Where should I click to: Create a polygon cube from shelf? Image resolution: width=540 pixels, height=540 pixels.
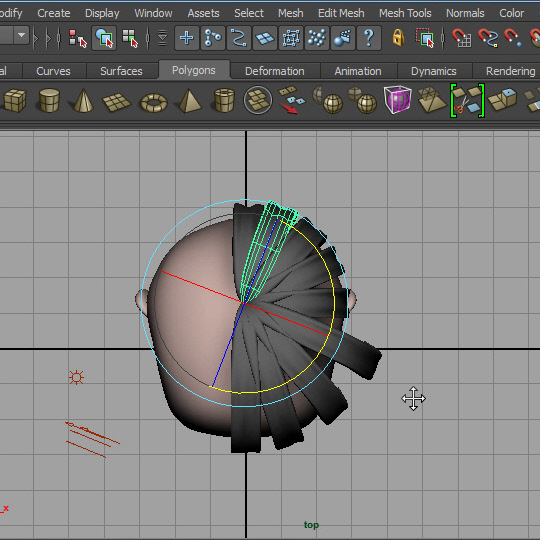point(15,101)
